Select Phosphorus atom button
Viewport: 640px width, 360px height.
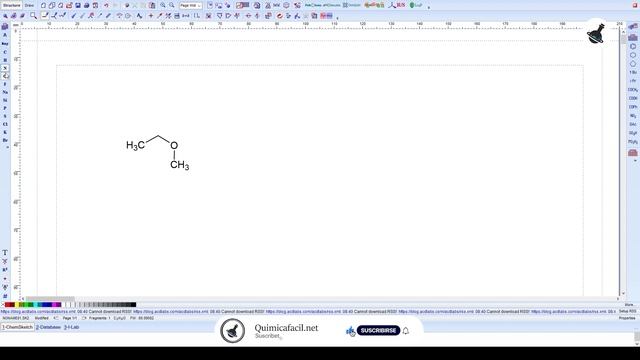pyautogui.click(x=5, y=108)
